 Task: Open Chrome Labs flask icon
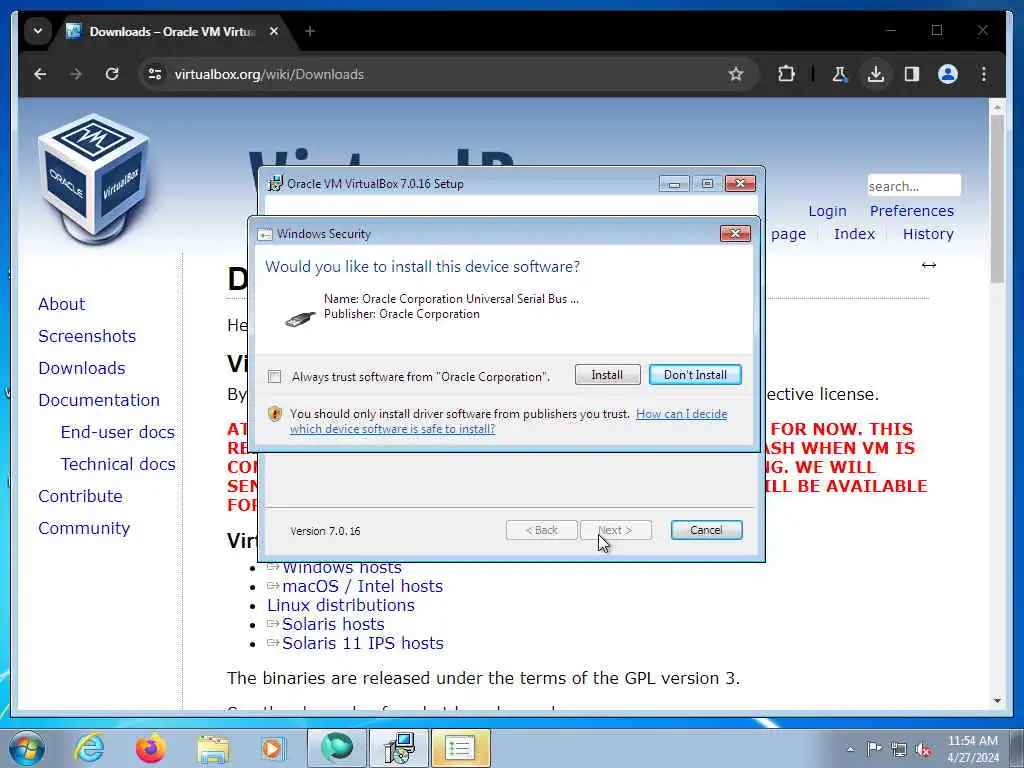coord(840,74)
